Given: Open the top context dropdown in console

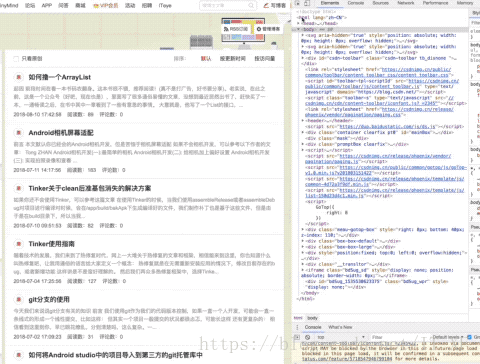Looking at the screenshot, I should pyautogui.click(x=341, y=337).
